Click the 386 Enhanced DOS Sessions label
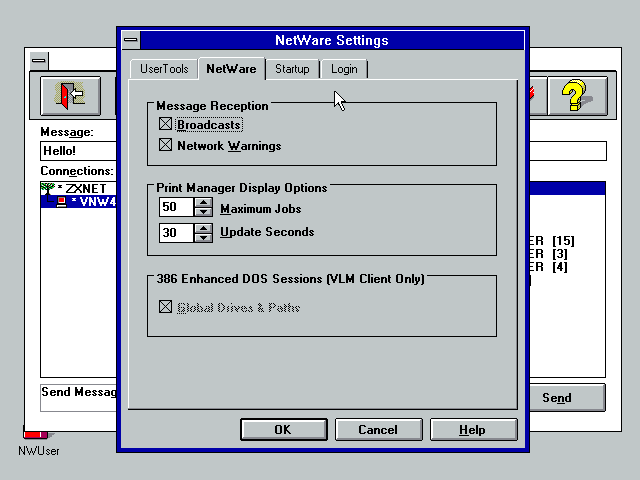 click(291, 279)
